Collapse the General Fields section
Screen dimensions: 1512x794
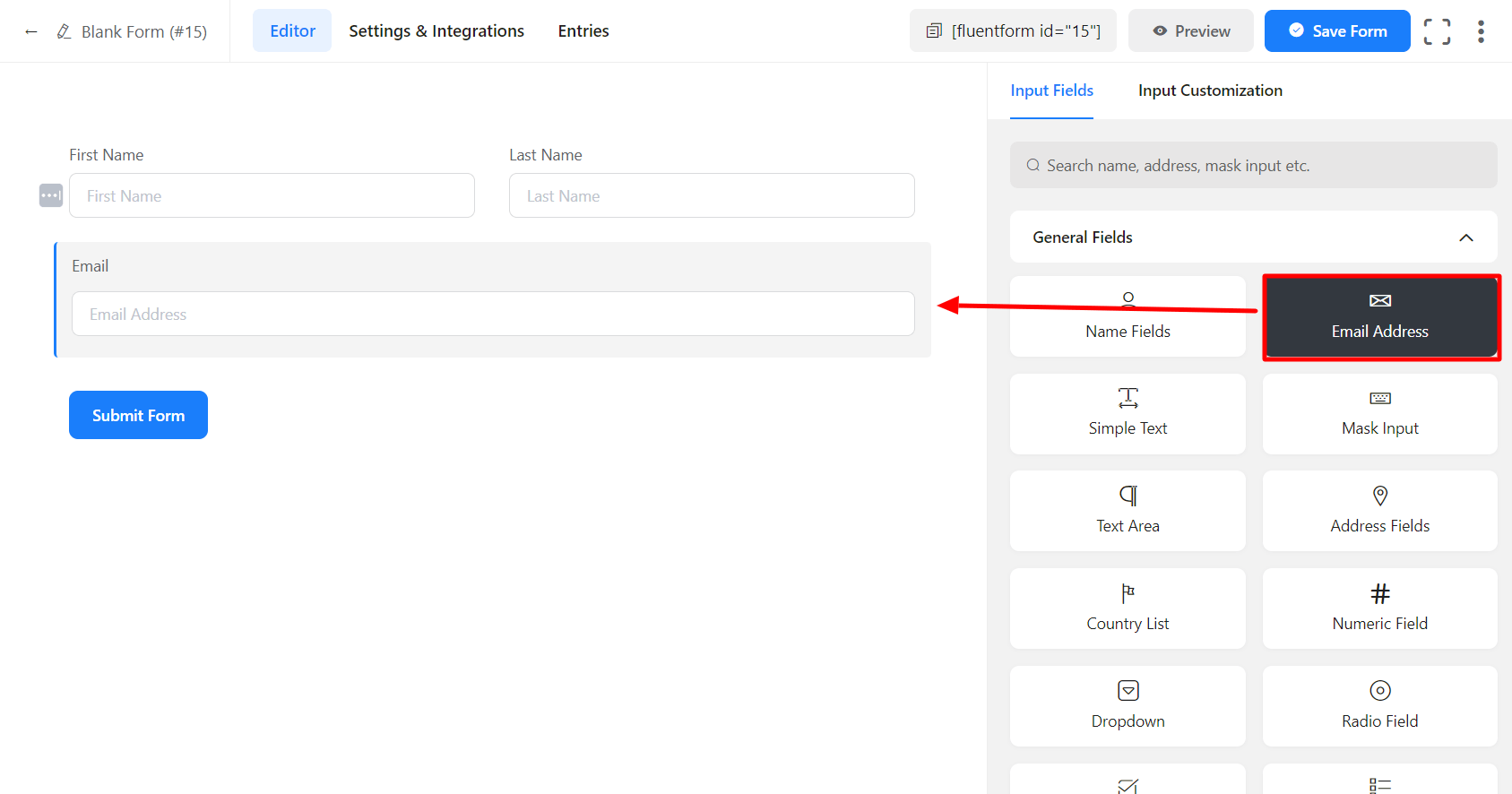(x=1465, y=237)
